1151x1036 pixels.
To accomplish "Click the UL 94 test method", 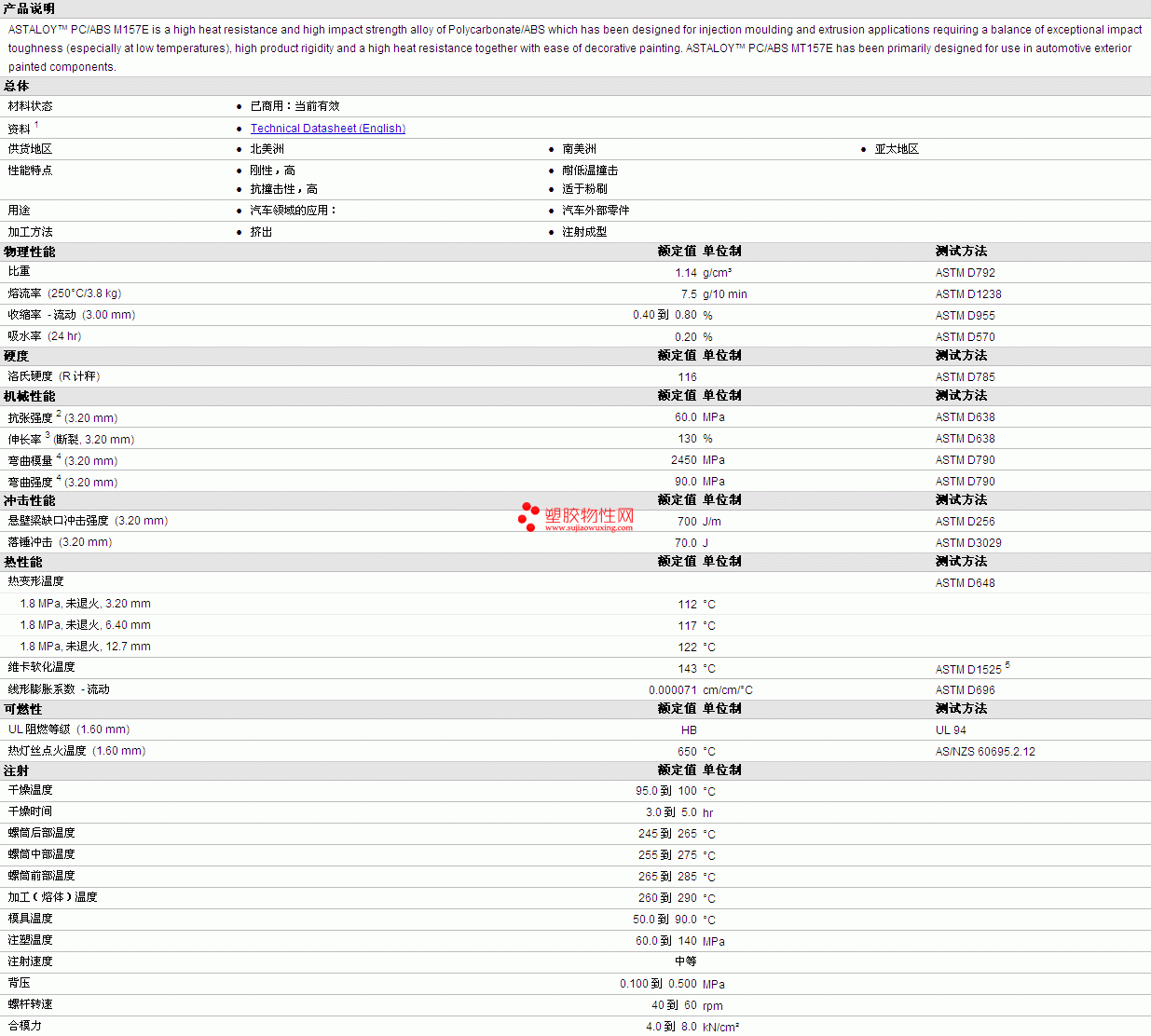I will [951, 730].
